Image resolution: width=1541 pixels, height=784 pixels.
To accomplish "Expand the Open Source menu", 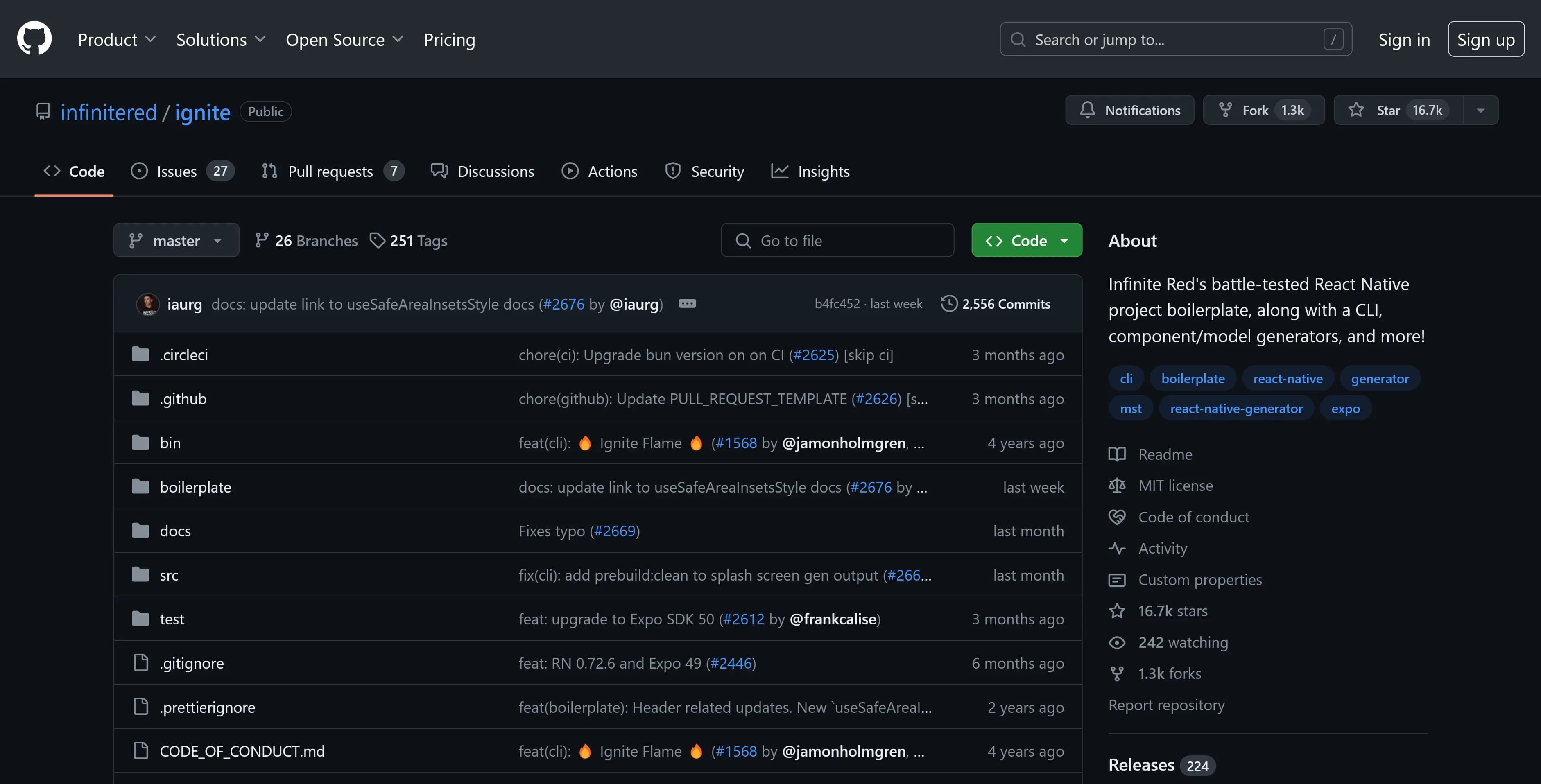I will (x=344, y=39).
